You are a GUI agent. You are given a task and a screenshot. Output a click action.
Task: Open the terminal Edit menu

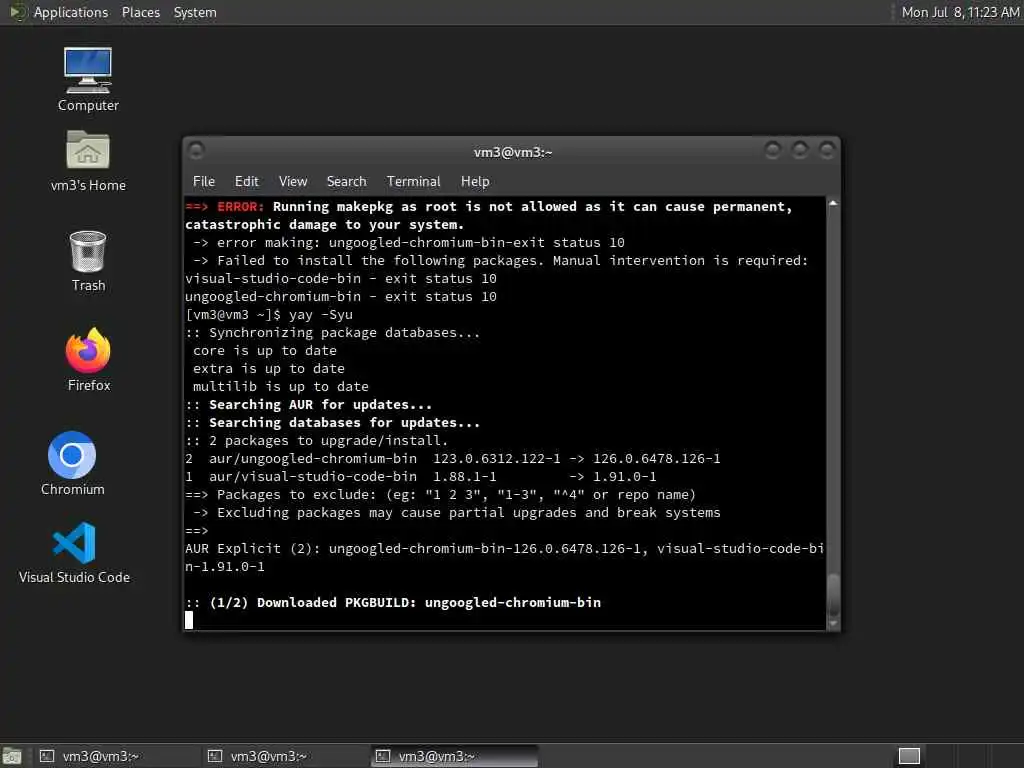pos(246,182)
